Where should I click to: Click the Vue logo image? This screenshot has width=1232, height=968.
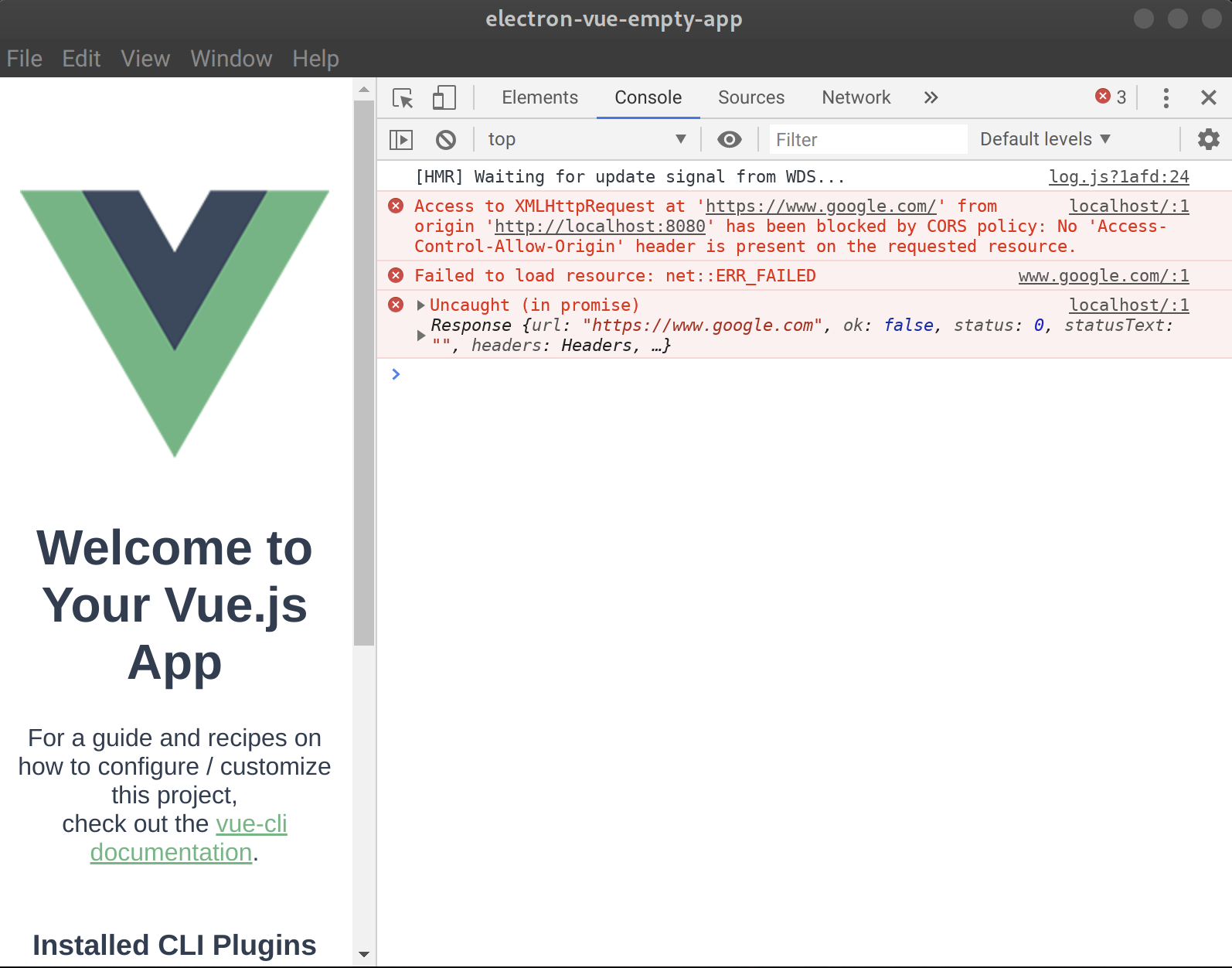point(175,323)
